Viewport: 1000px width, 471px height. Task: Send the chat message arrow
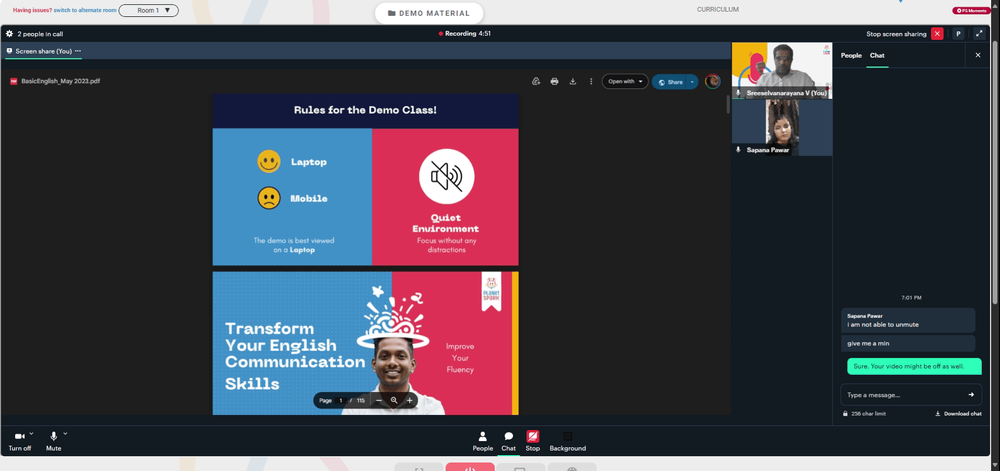tap(971, 395)
